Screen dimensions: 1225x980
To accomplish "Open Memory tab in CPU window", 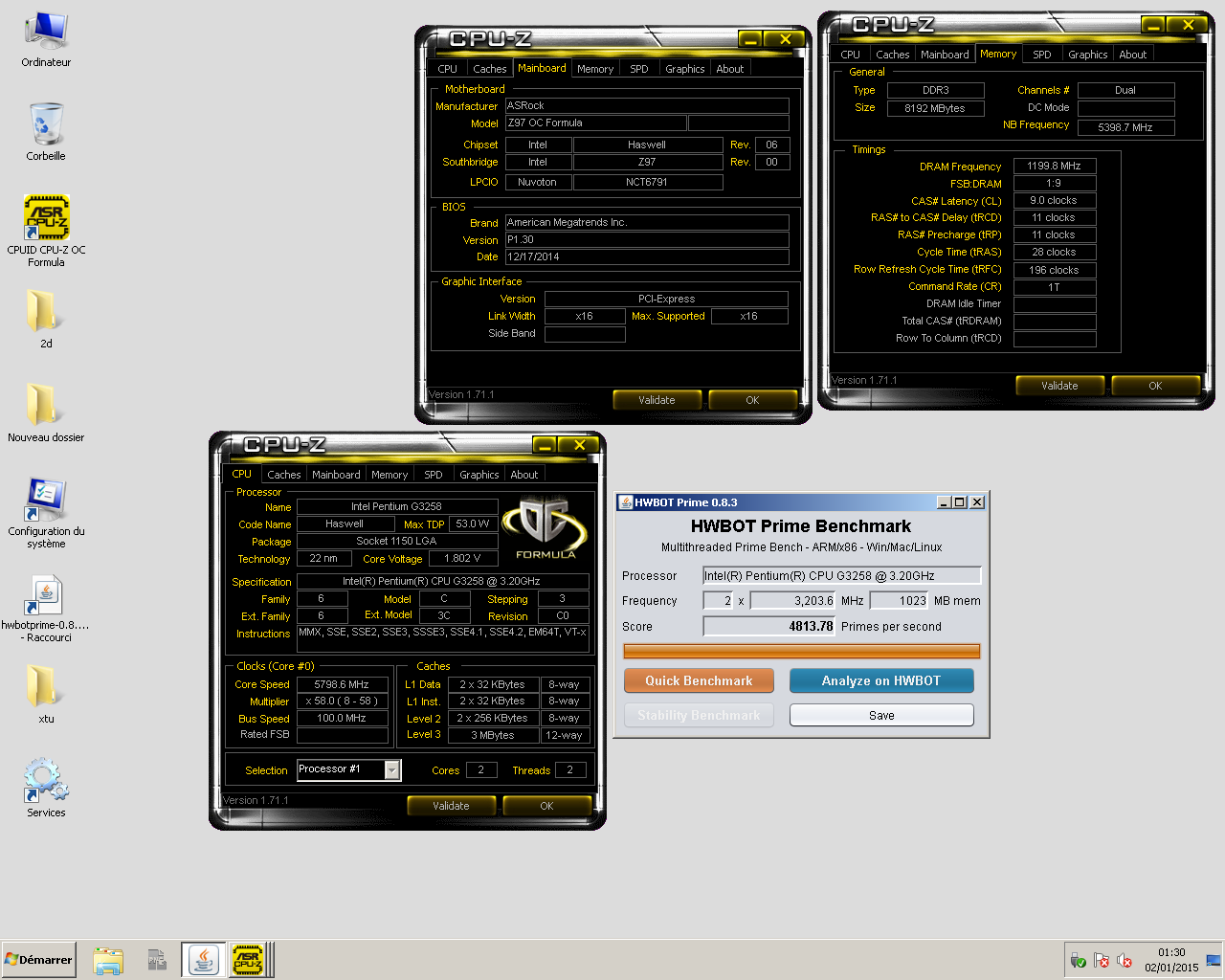I will tap(390, 475).
